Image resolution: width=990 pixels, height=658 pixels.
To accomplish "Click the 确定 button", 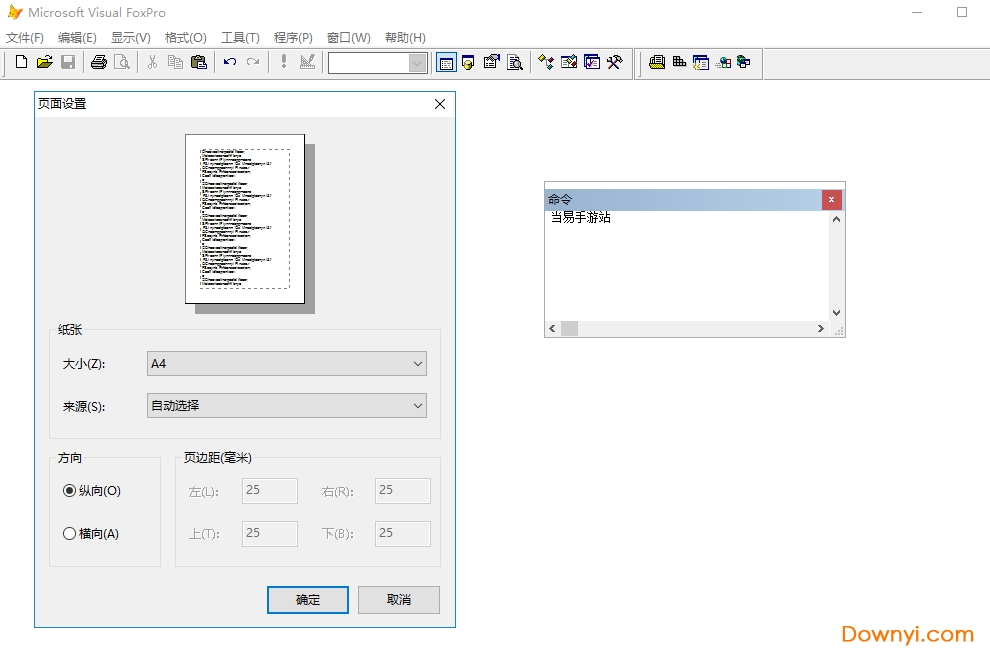I will [308, 600].
